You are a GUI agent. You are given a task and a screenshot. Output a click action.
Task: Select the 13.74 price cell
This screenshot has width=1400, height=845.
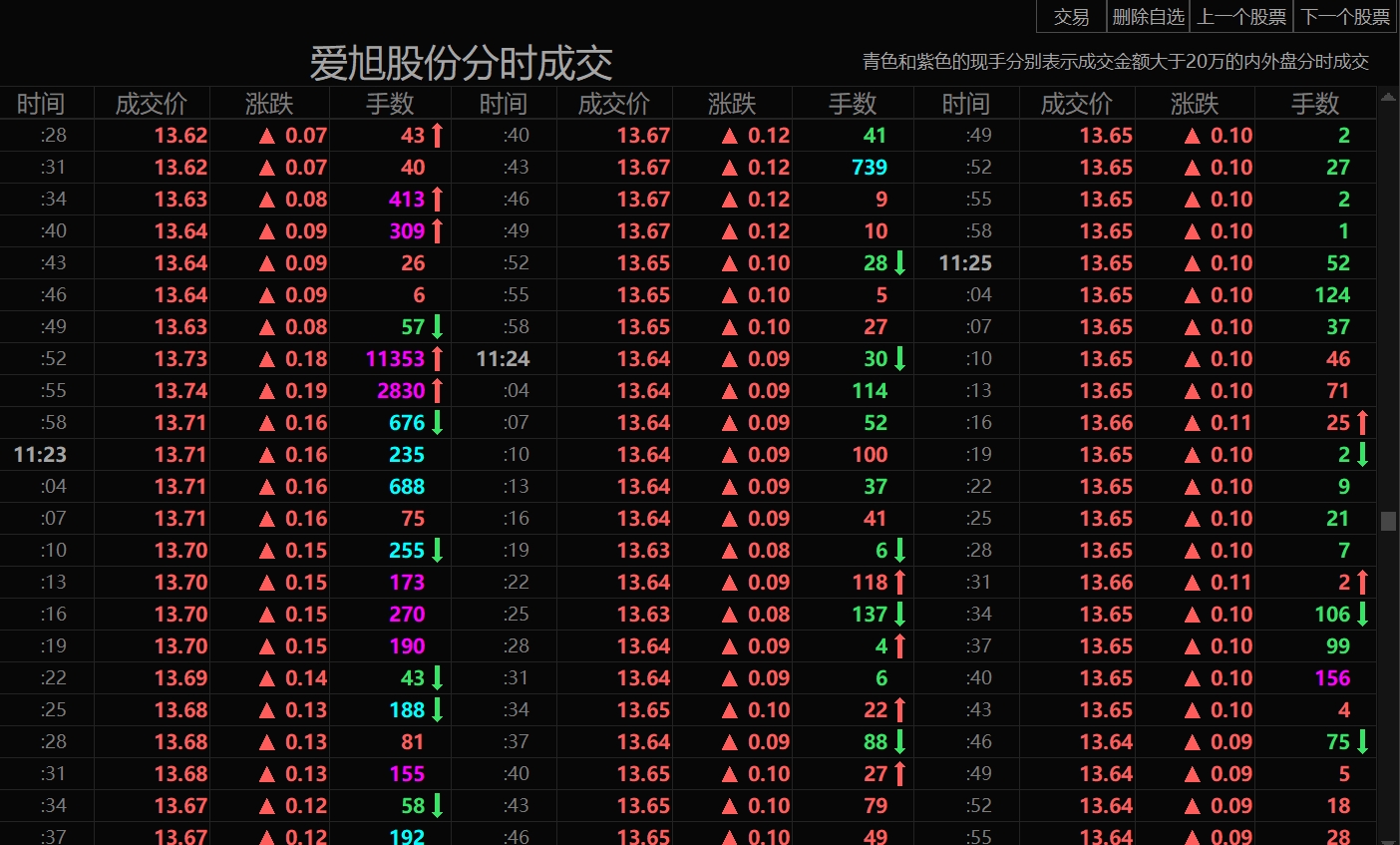[x=180, y=391]
